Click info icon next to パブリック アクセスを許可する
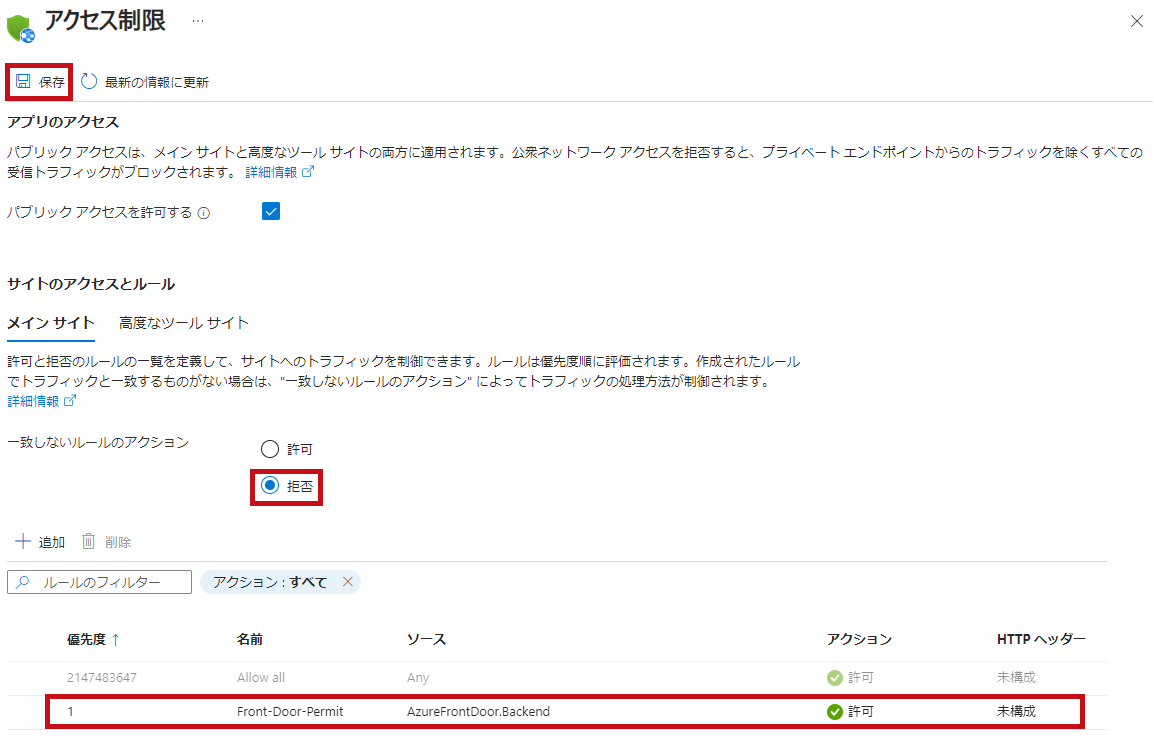The image size is (1154, 737). coord(204,213)
